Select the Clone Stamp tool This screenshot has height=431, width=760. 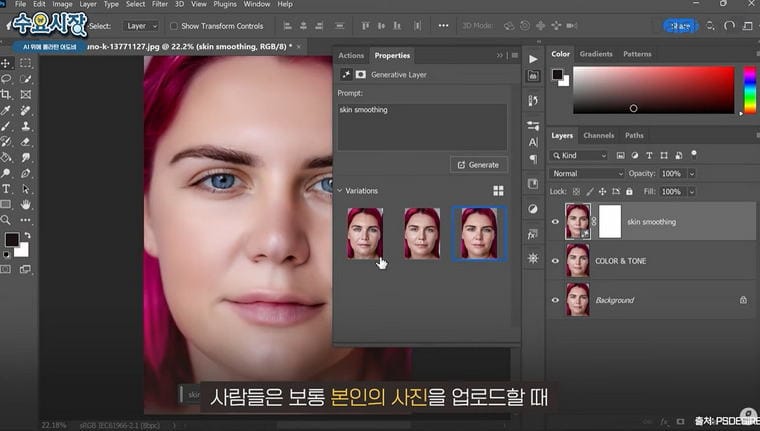[x=25, y=126]
